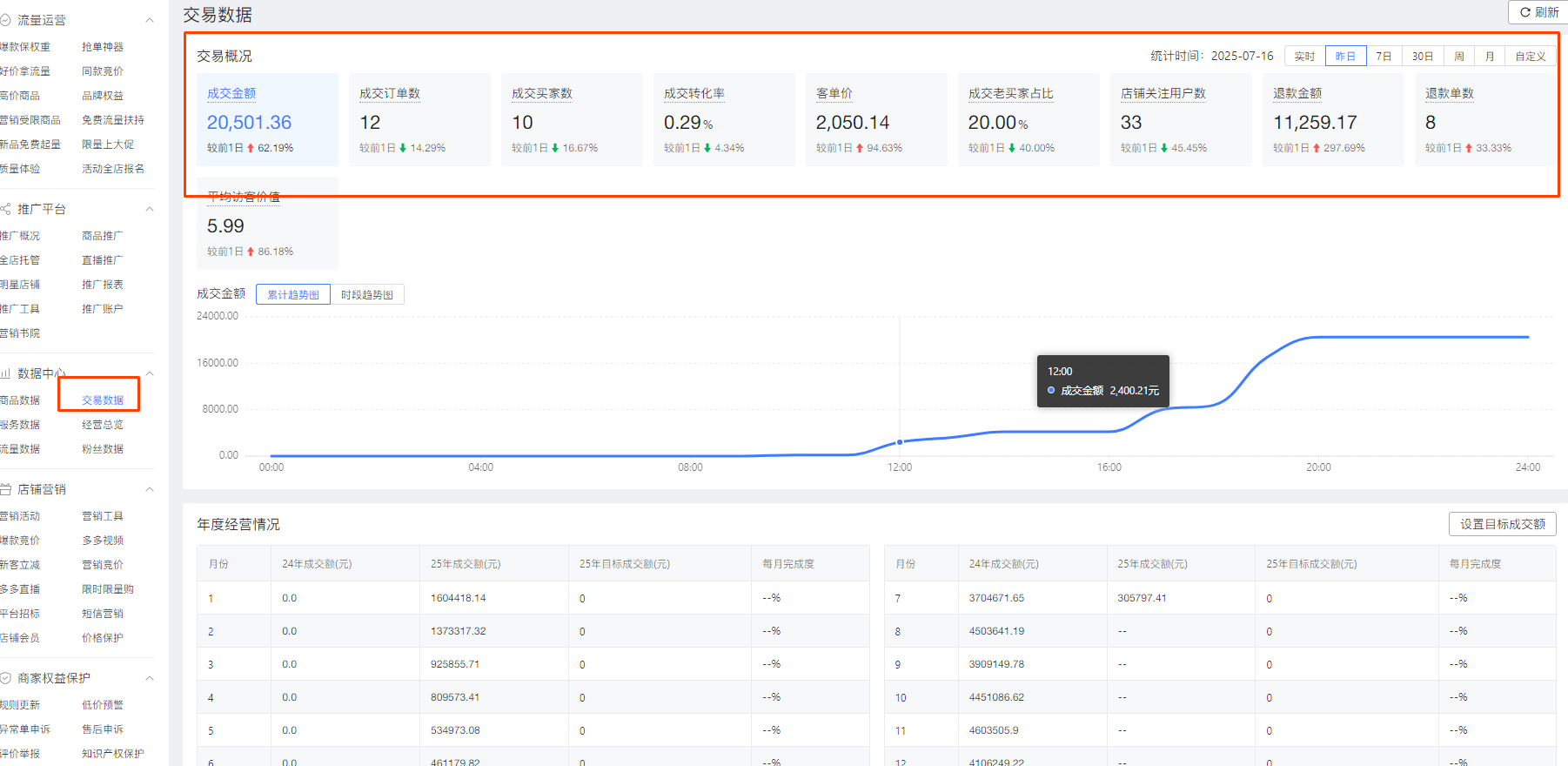Click the refresh icon in 刷新 button
Viewport: 1568px width, 766px height.
click(1524, 12)
